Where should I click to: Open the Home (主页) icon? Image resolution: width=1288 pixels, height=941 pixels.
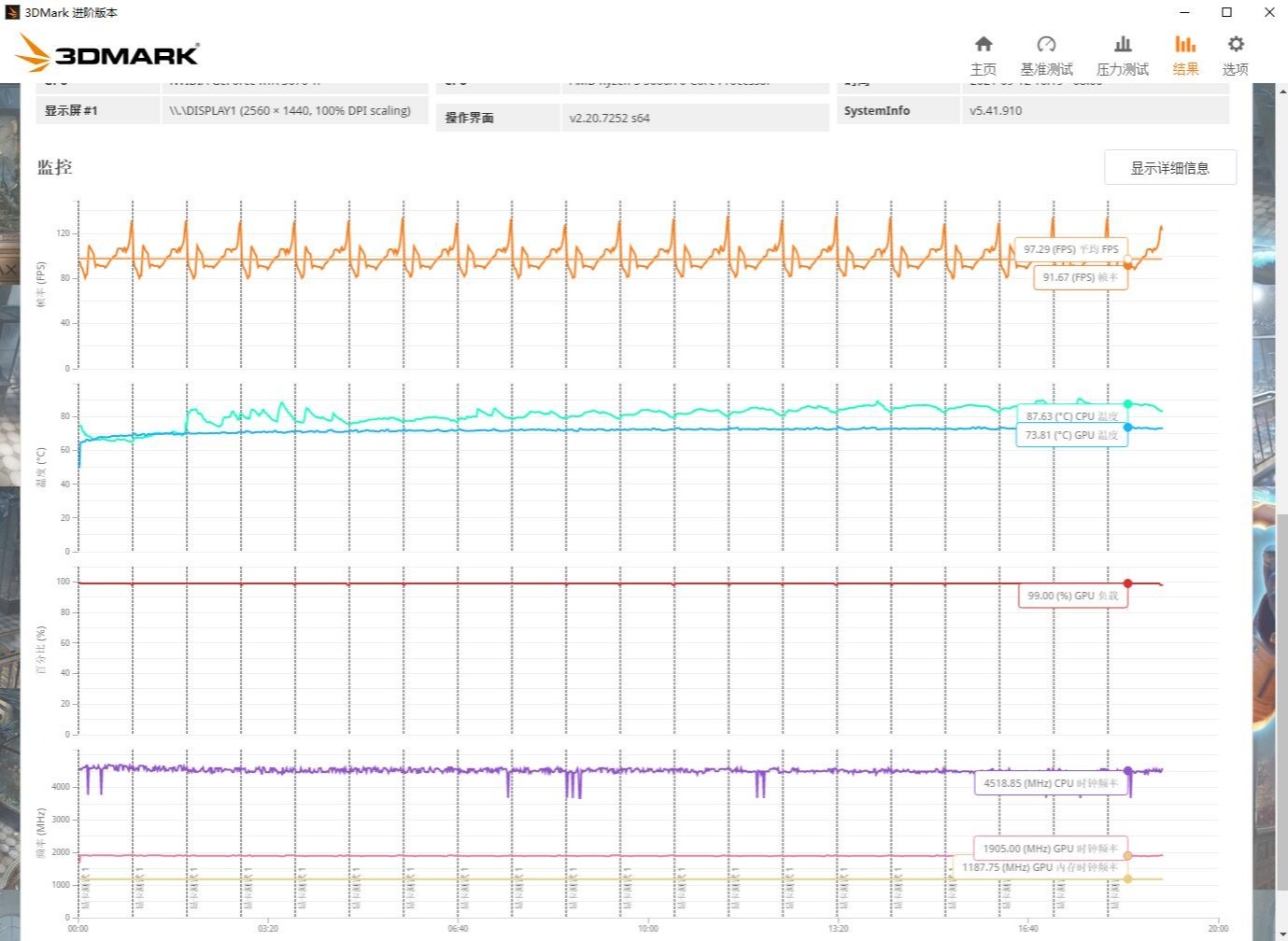[984, 44]
